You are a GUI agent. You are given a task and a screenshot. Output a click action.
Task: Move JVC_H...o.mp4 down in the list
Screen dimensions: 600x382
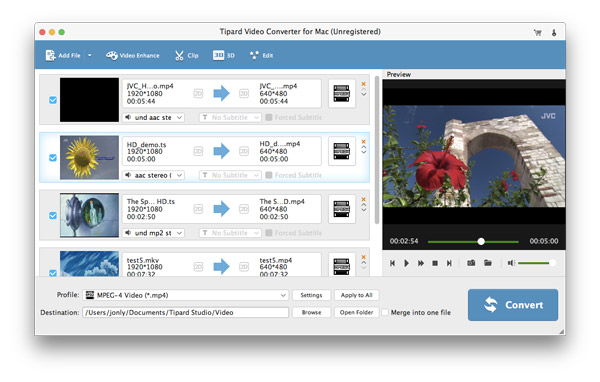coord(364,94)
